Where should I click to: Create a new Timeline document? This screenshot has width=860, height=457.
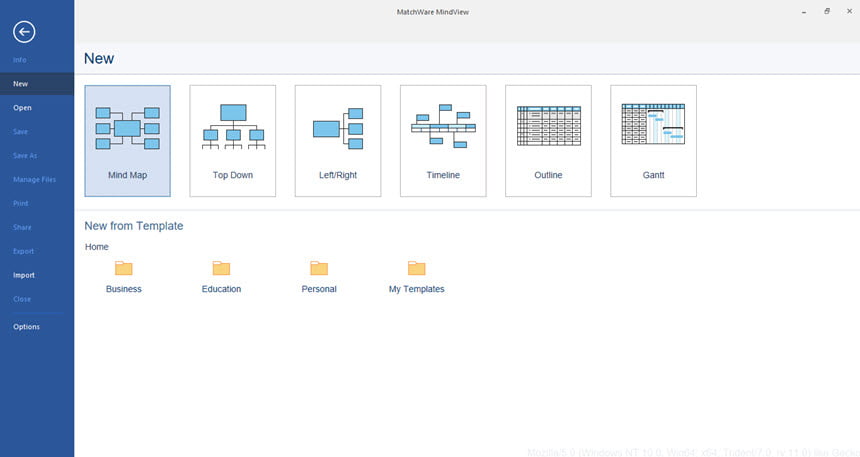(x=443, y=140)
